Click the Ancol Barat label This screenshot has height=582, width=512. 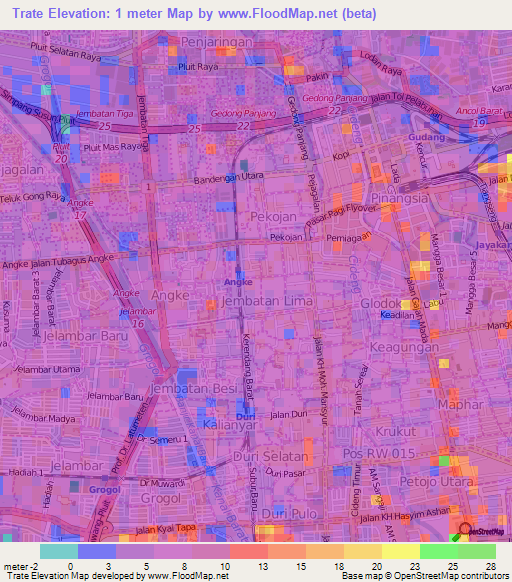pyautogui.click(x=479, y=111)
